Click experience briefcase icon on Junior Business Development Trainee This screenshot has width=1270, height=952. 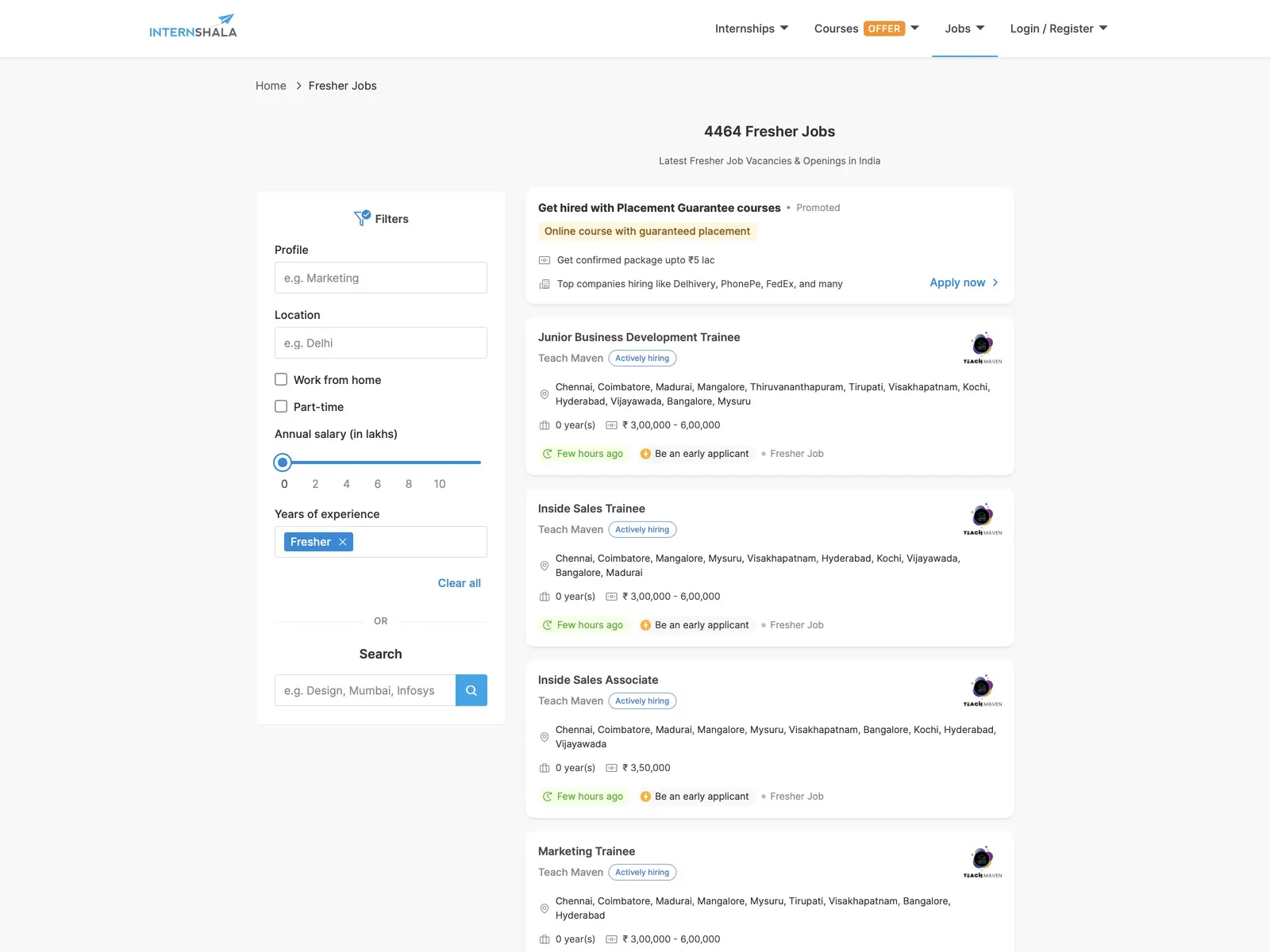(x=545, y=425)
